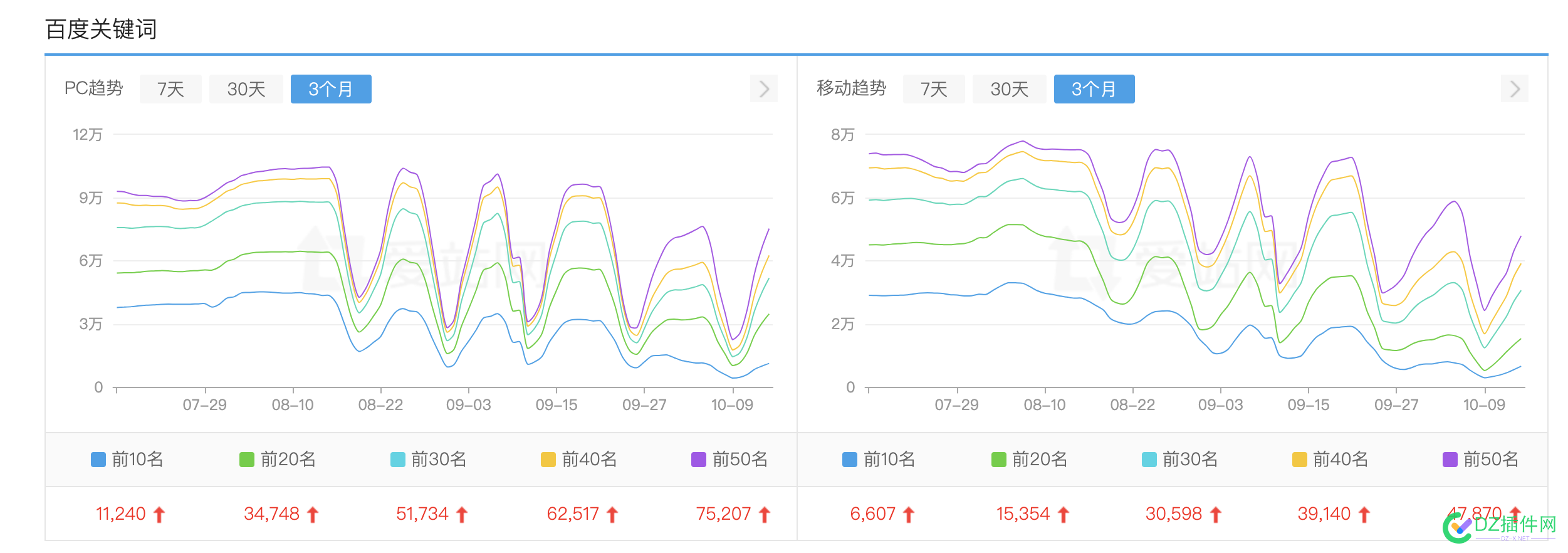Click the mobile value 6,607

[x=873, y=514]
